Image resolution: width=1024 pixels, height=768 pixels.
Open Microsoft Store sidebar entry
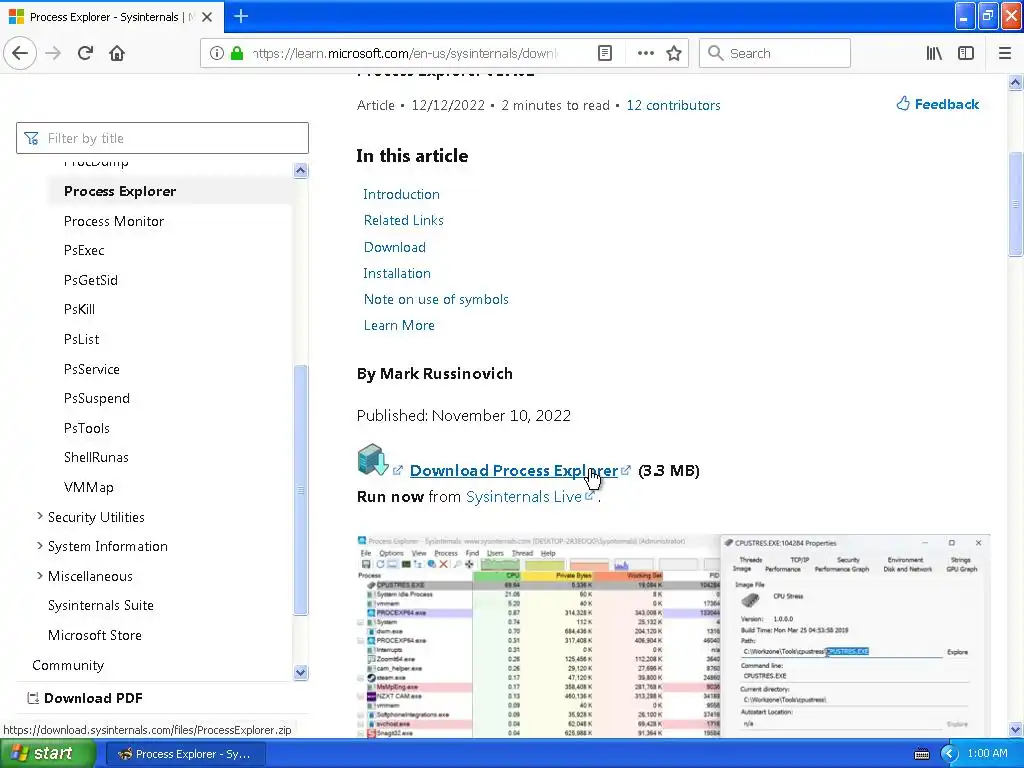pos(95,635)
